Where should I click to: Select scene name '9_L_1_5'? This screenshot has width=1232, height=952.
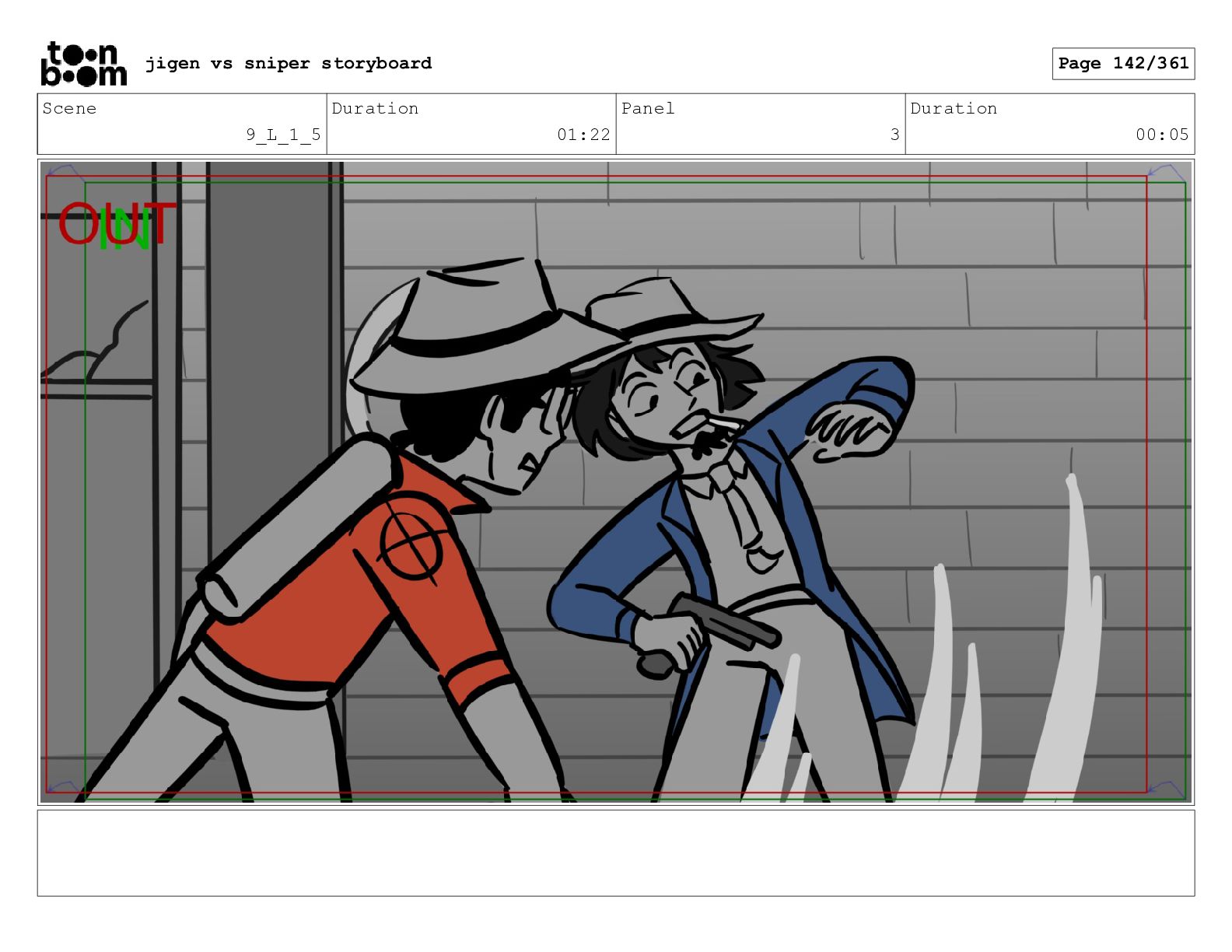click(x=283, y=135)
